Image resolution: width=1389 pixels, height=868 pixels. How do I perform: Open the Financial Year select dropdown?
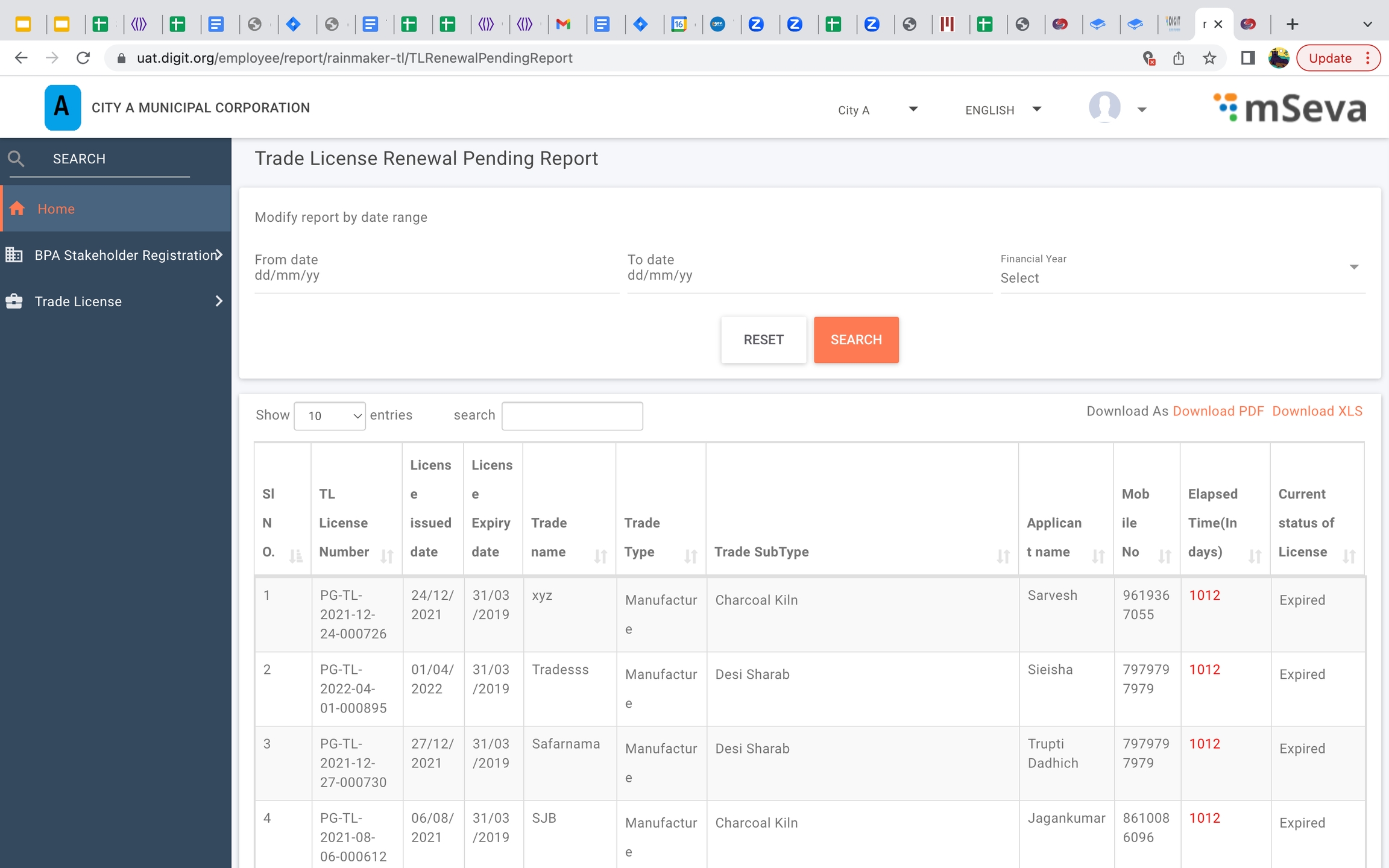[1182, 277]
